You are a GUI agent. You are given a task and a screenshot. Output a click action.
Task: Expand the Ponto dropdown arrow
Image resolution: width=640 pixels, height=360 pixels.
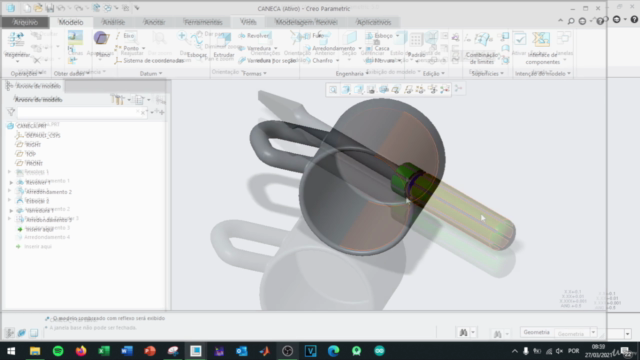[x=143, y=48]
